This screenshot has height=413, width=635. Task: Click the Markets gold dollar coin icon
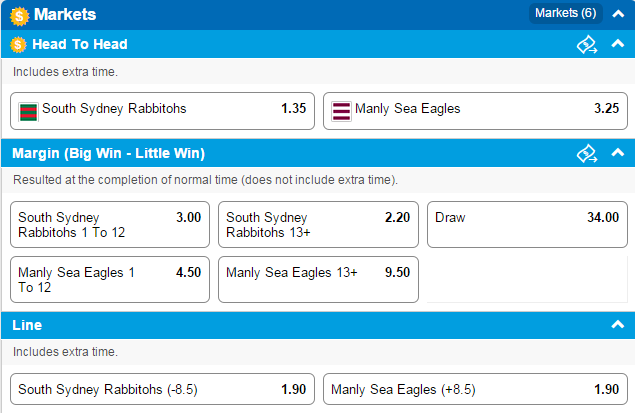pyautogui.click(x=19, y=16)
